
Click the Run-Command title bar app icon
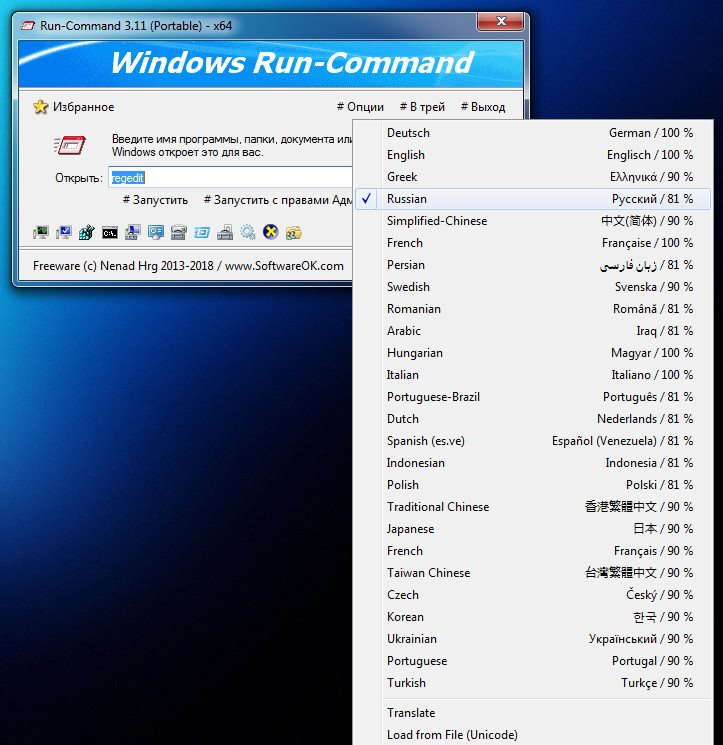[x=28, y=26]
